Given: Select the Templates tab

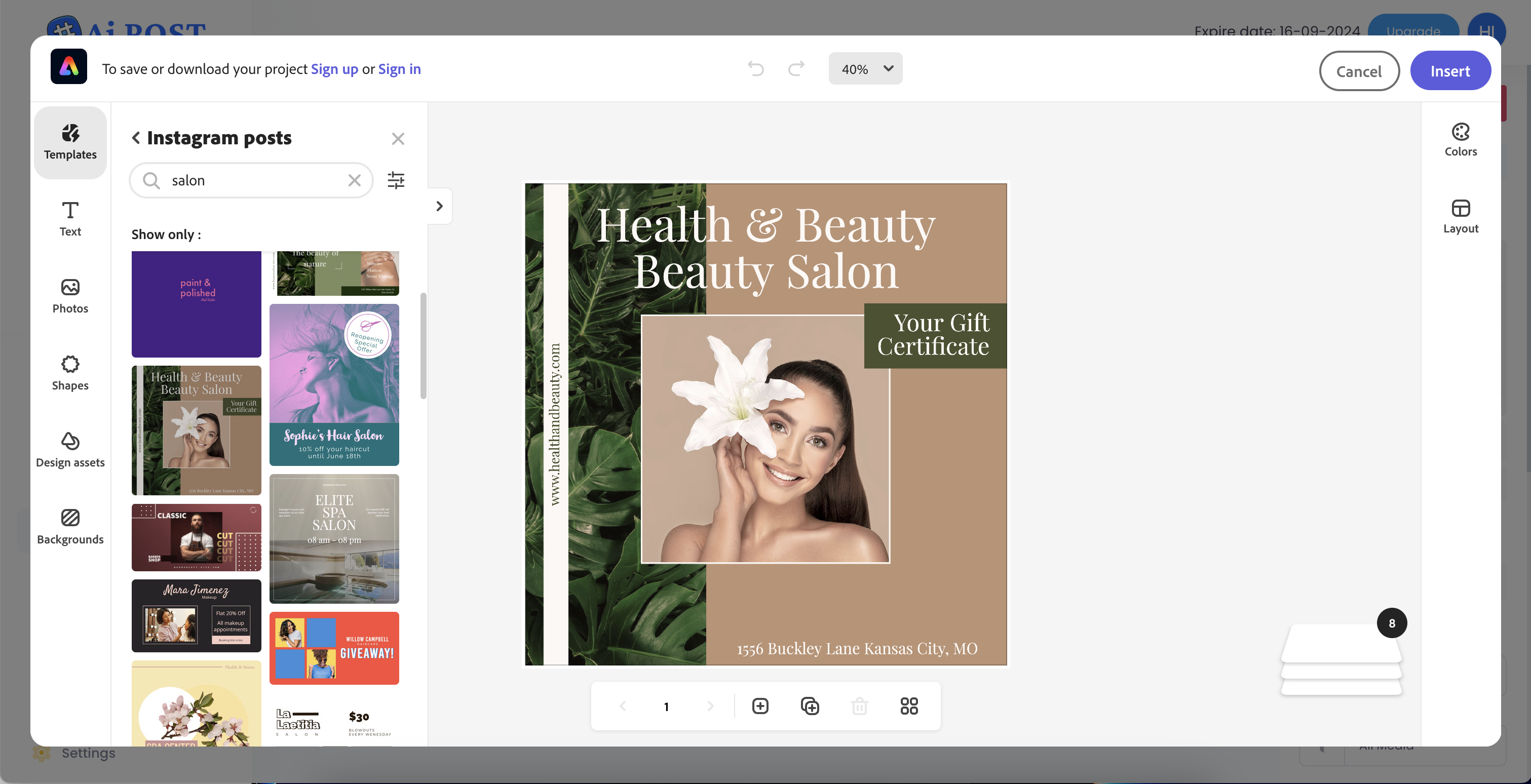Looking at the screenshot, I should (70, 142).
